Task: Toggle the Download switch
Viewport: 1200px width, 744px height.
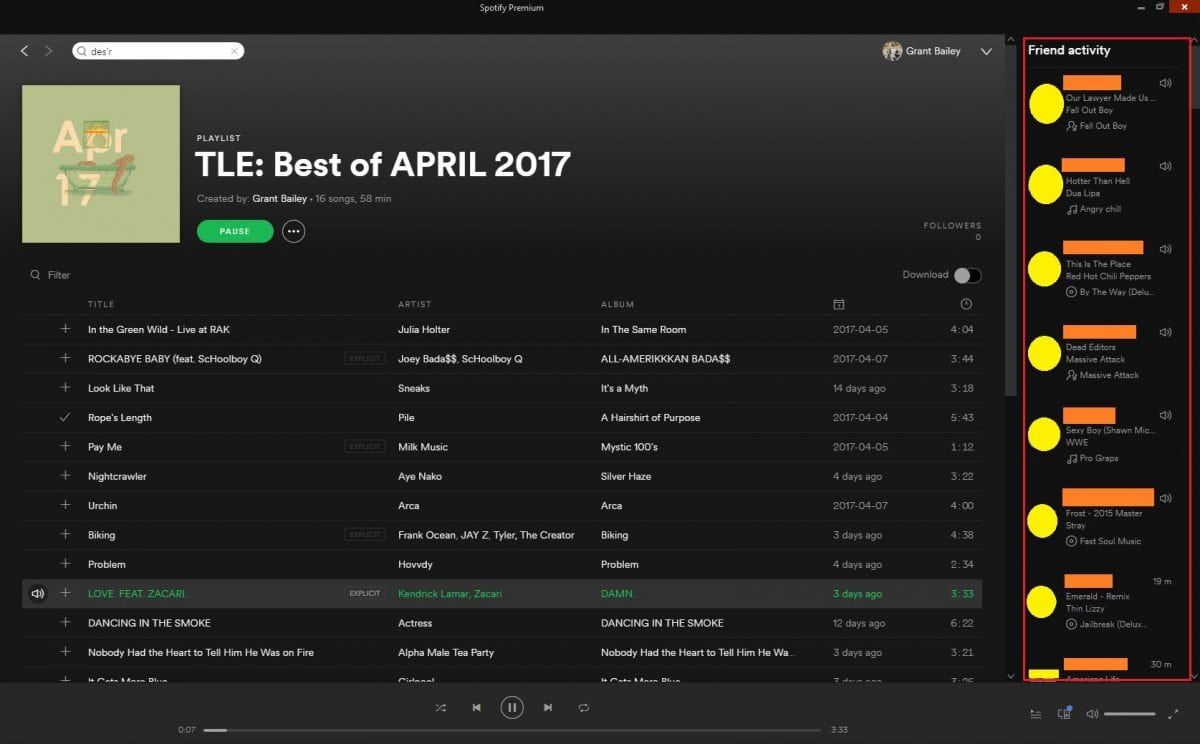Action: (967, 275)
